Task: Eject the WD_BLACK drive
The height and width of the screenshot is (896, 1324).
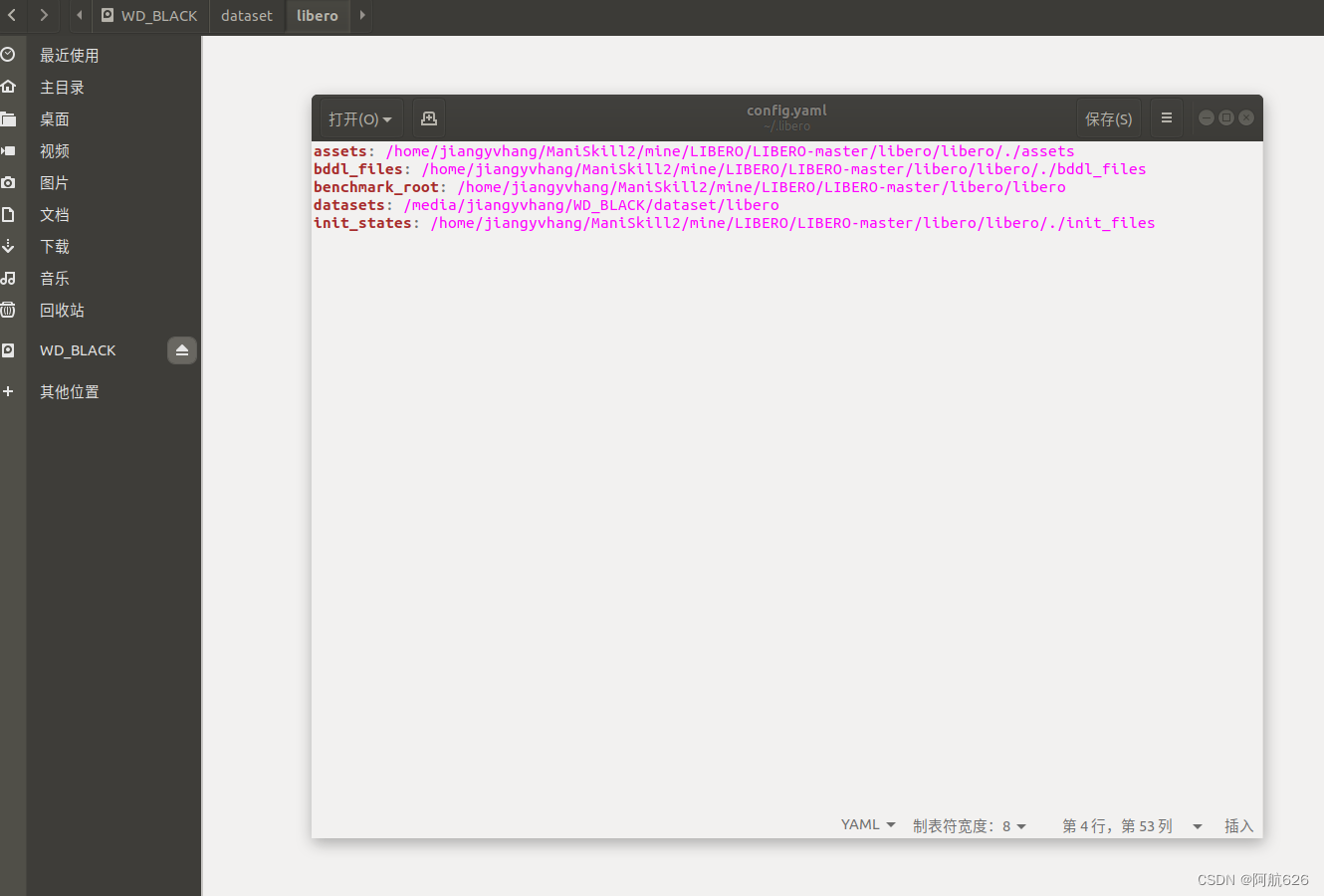Action: pyautogui.click(x=182, y=350)
